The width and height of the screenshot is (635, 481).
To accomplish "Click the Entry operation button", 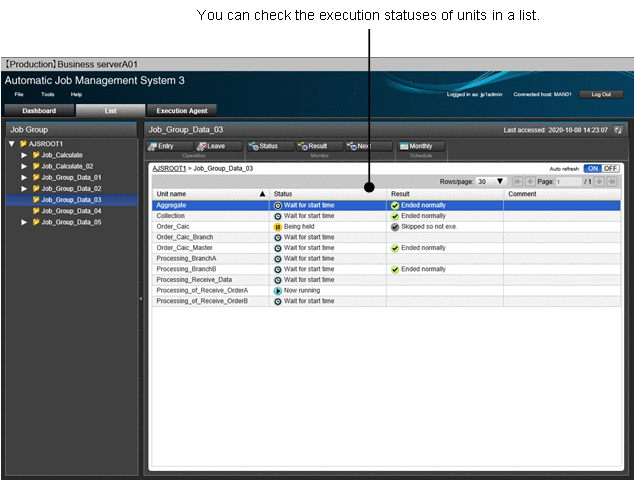I will coord(166,146).
